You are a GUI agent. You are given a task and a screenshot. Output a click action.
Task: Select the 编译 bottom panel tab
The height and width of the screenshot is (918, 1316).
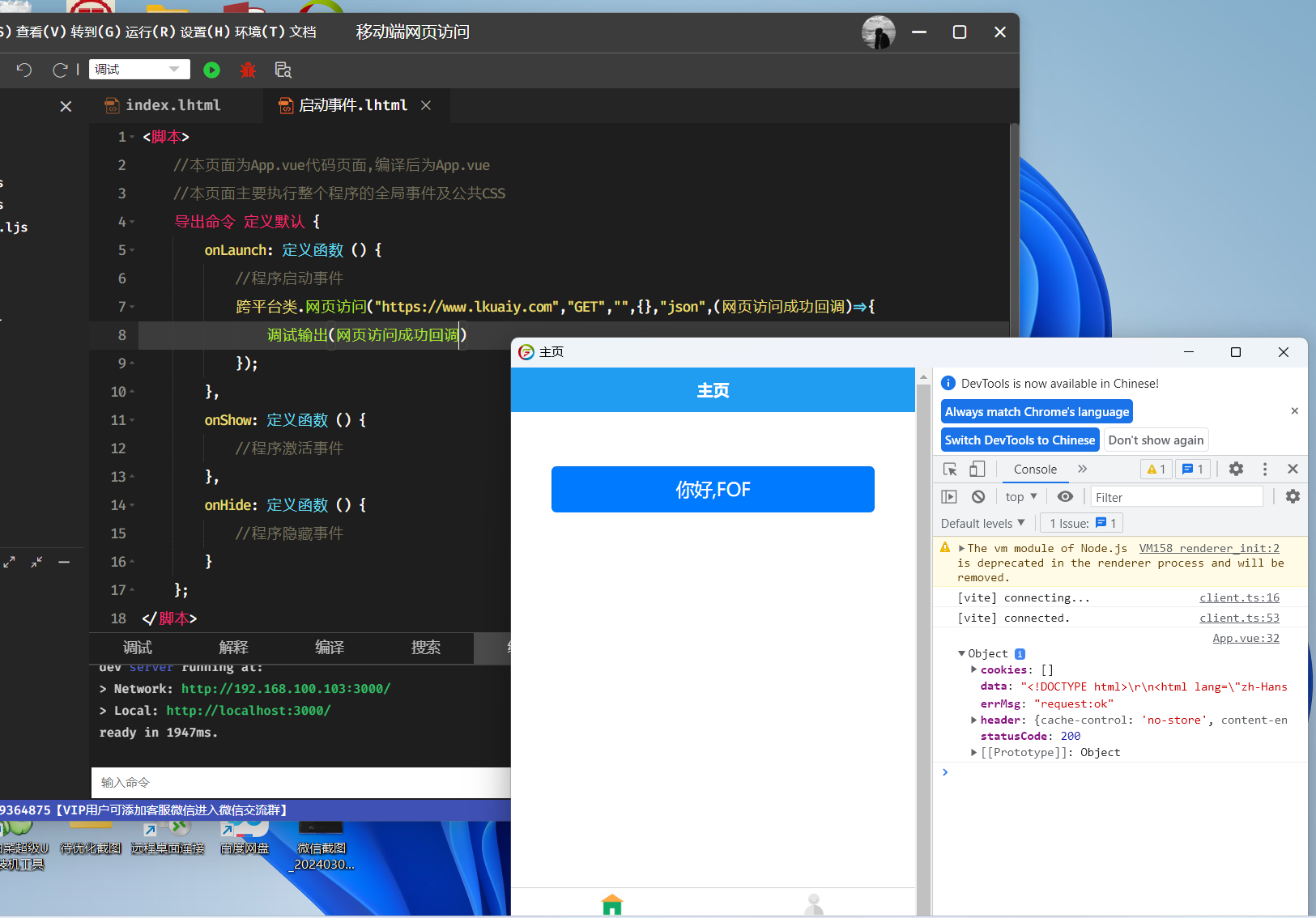(x=330, y=648)
